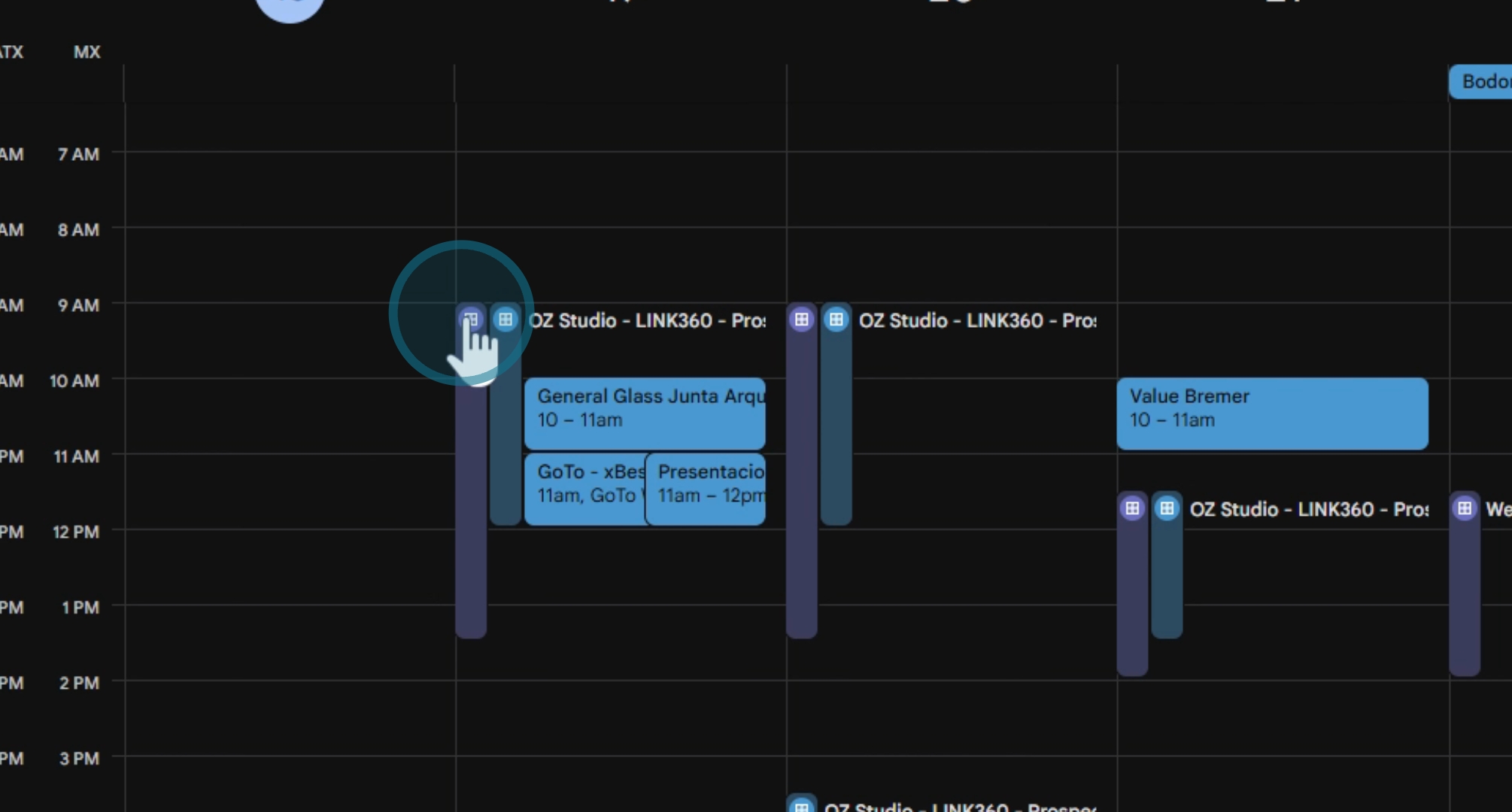Click blue grid icon below the Value Bremer event

[1167, 508]
